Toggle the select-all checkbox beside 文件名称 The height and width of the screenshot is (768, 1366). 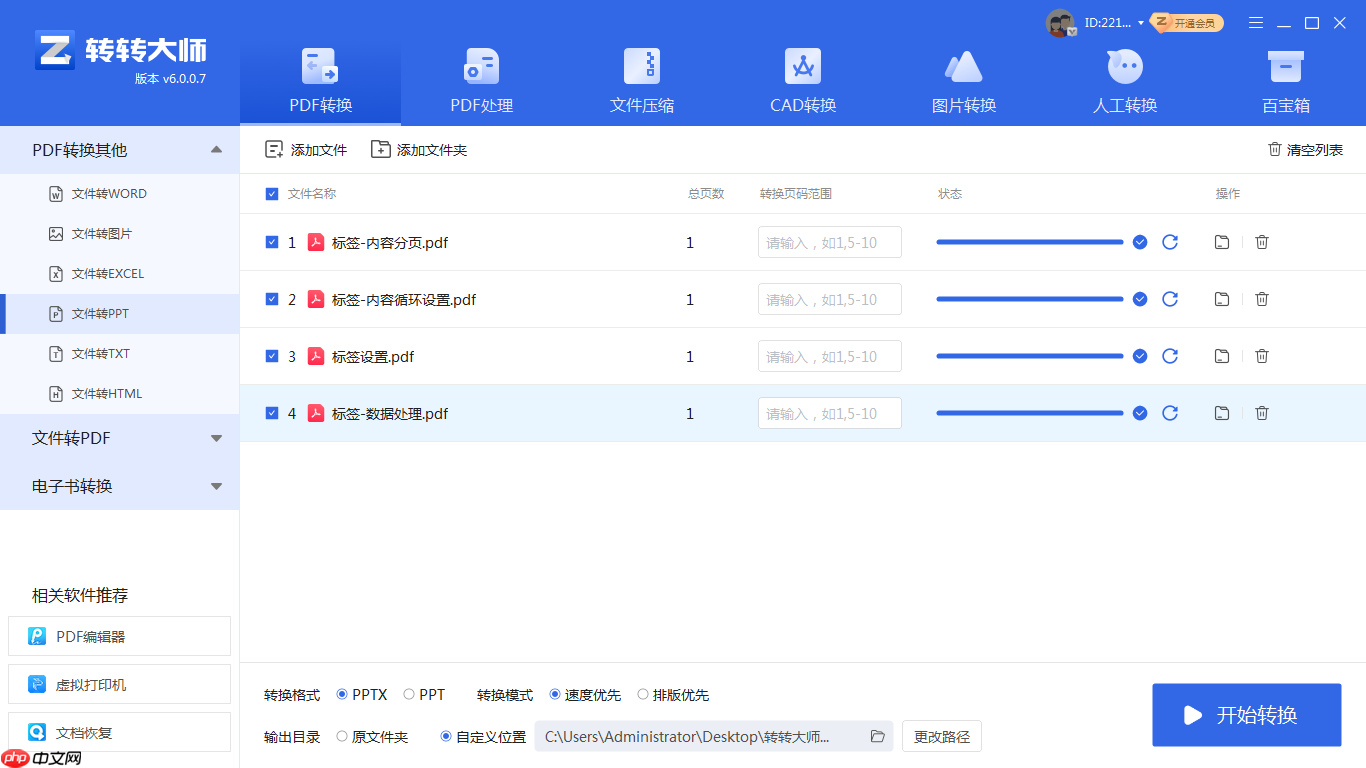pyautogui.click(x=272, y=194)
